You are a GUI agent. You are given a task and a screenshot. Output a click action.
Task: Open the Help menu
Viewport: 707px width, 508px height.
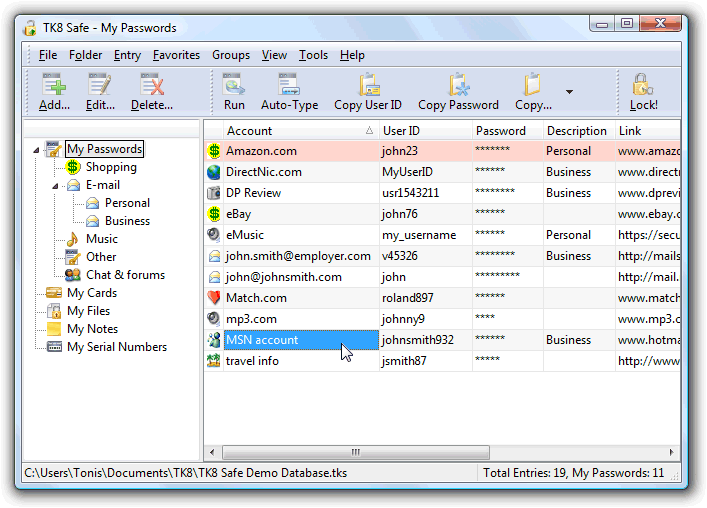[x=352, y=55]
